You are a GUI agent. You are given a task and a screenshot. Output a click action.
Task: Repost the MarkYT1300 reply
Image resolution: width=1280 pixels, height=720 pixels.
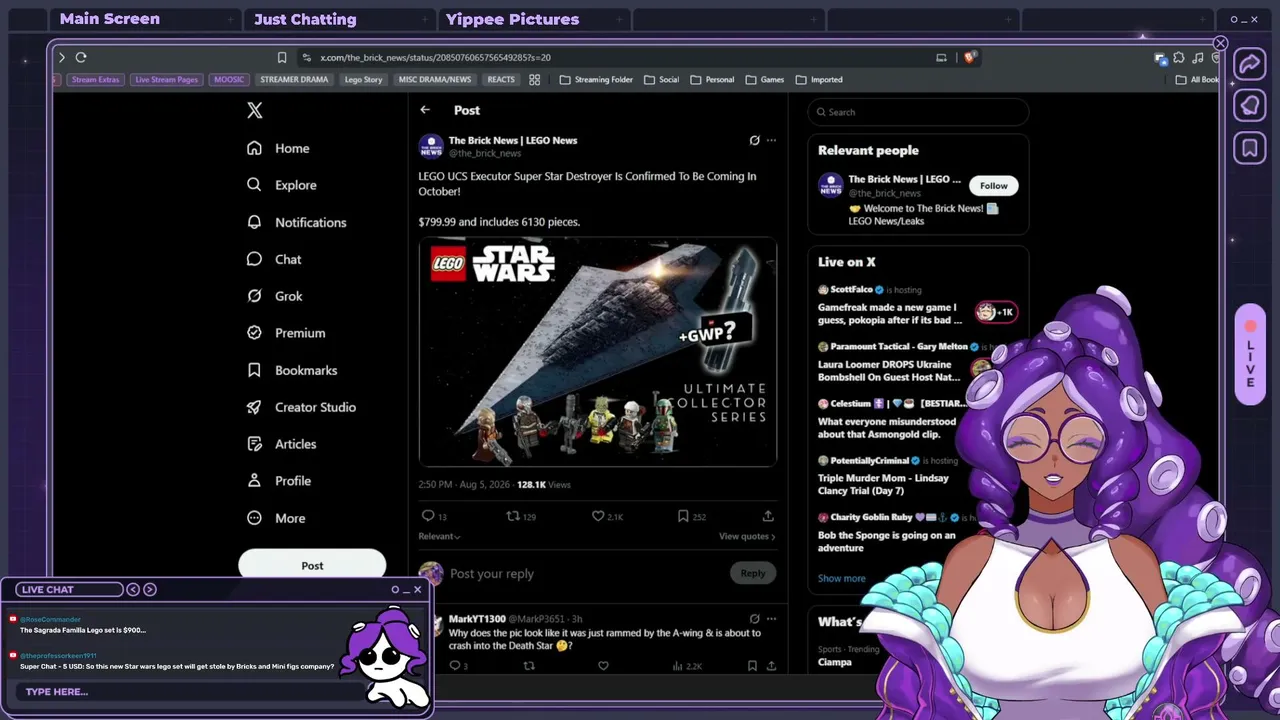coord(529,666)
